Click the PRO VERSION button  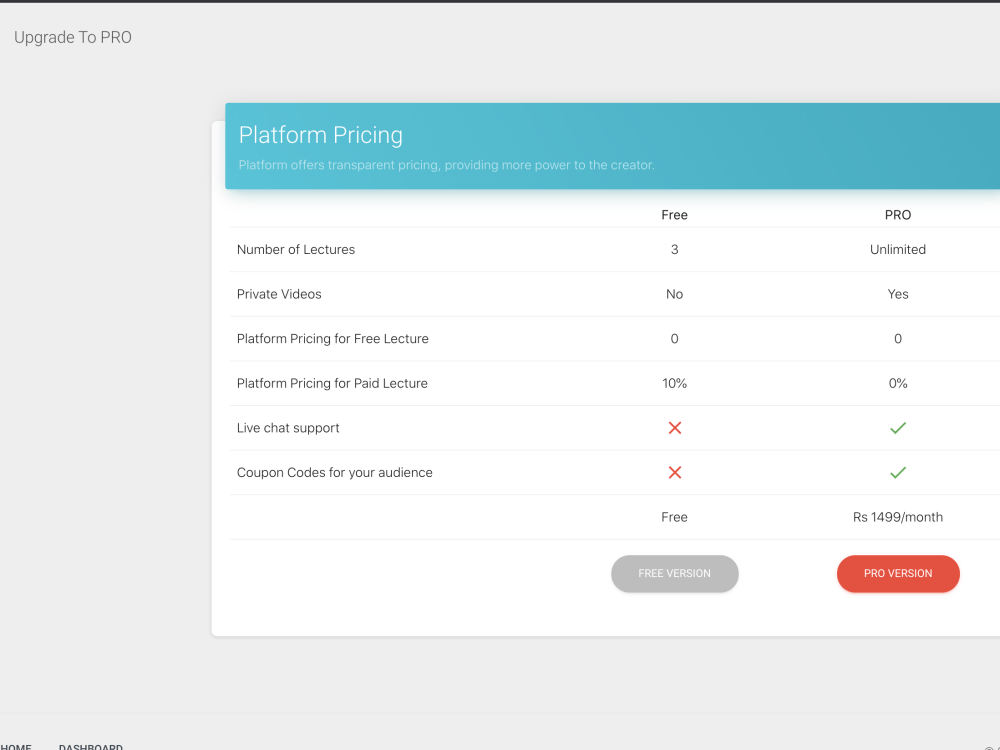(898, 573)
